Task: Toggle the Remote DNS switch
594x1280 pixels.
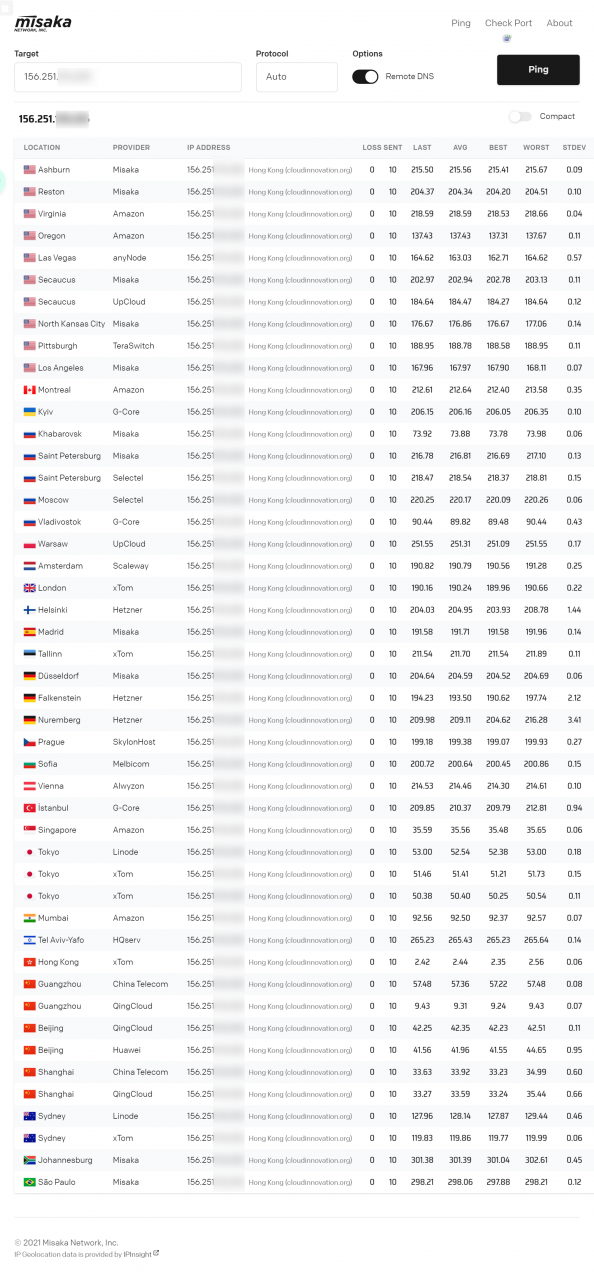Action: click(365, 76)
